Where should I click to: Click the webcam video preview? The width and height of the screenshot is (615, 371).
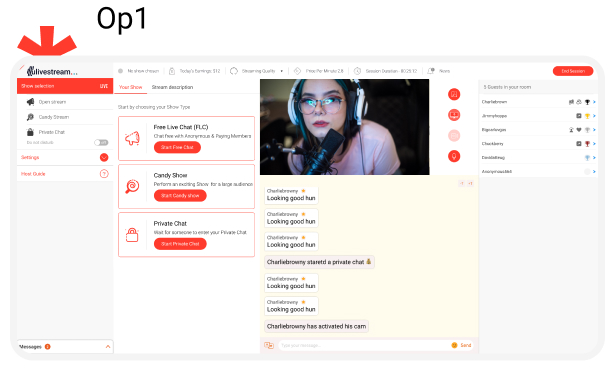tap(344, 127)
